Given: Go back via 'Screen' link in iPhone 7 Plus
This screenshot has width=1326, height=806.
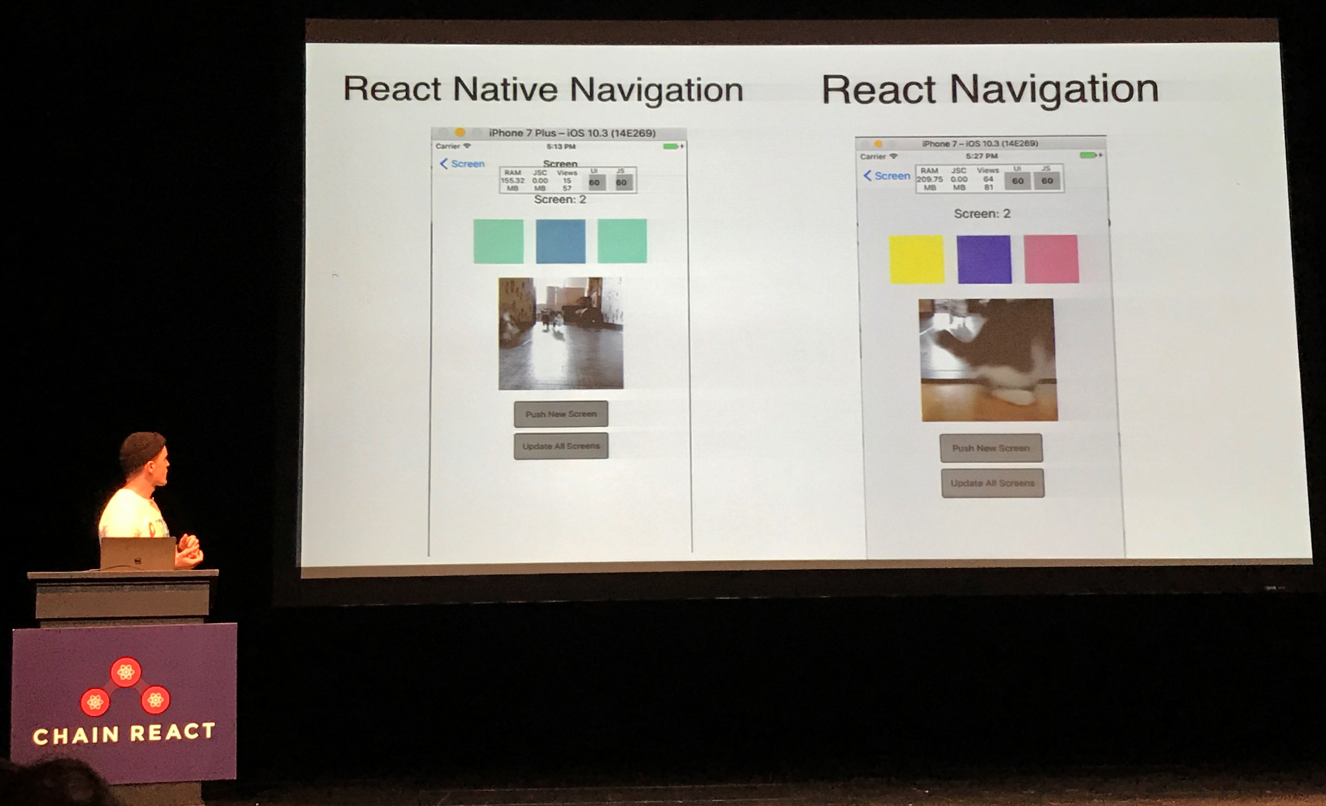Looking at the screenshot, I should 468,164.
